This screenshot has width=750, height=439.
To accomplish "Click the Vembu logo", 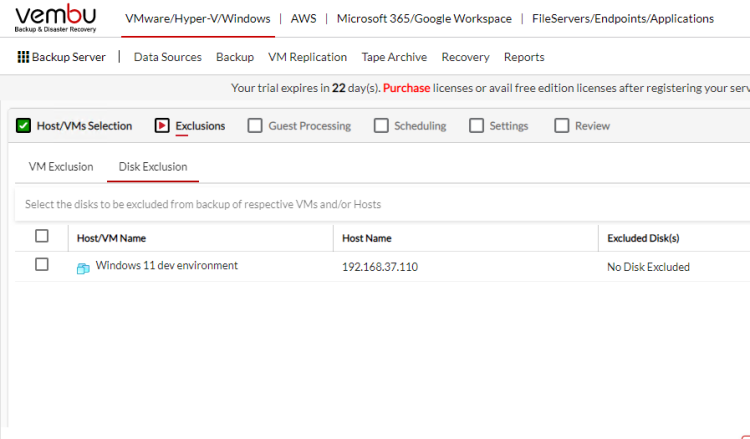I will (57, 20).
